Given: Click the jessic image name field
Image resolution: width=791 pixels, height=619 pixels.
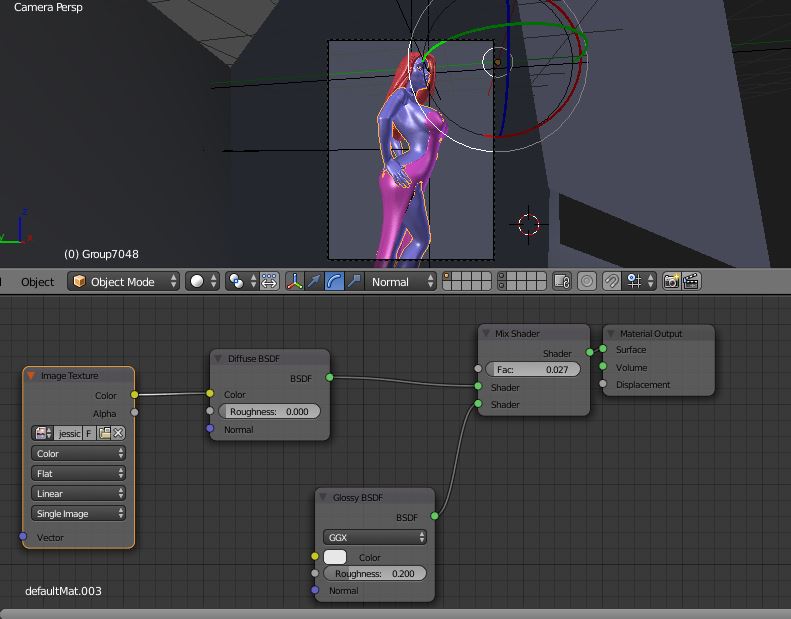Looking at the screenshot, I should click(x=68, y=433).
